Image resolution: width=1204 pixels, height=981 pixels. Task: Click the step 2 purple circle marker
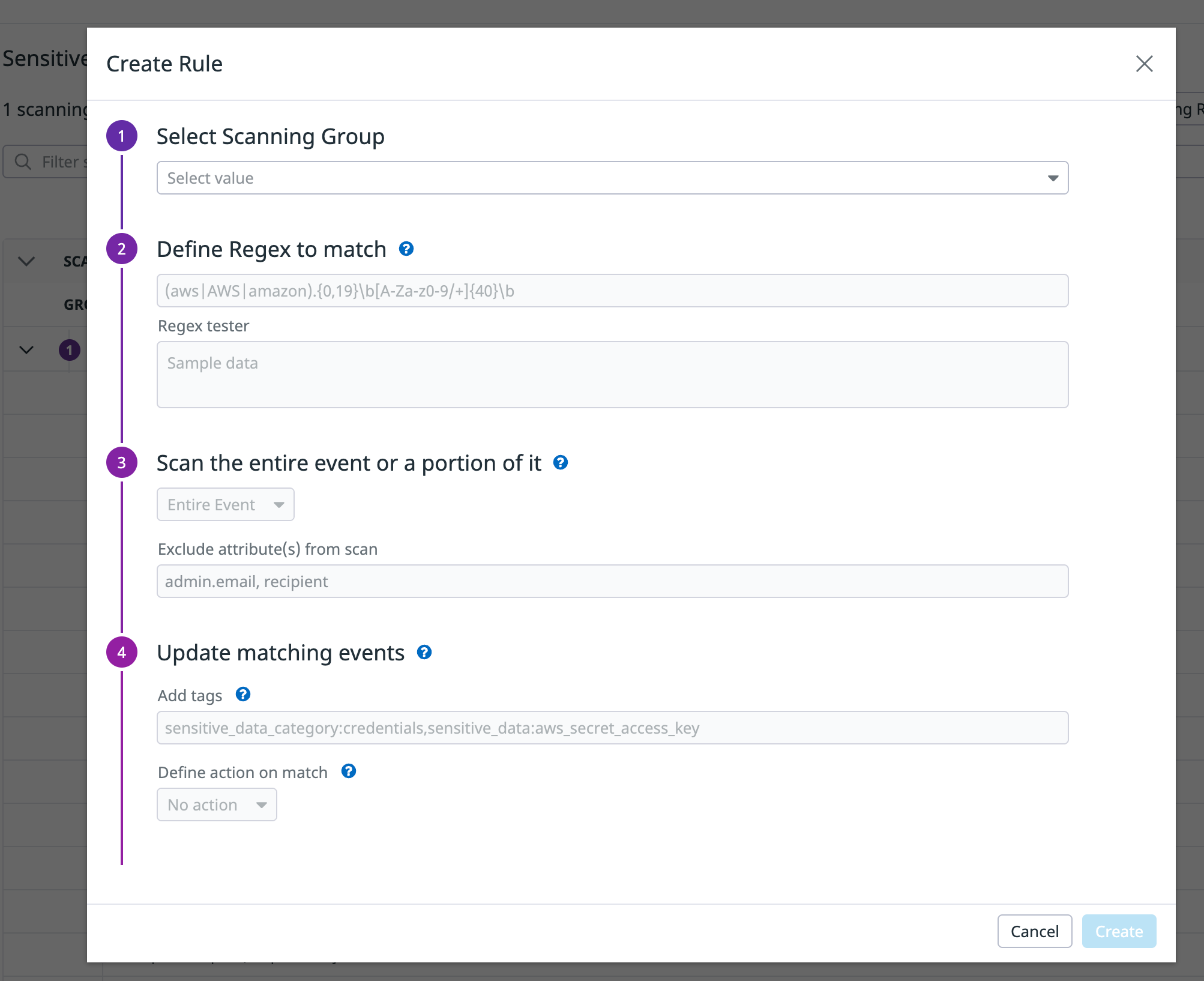click(122, 249)
